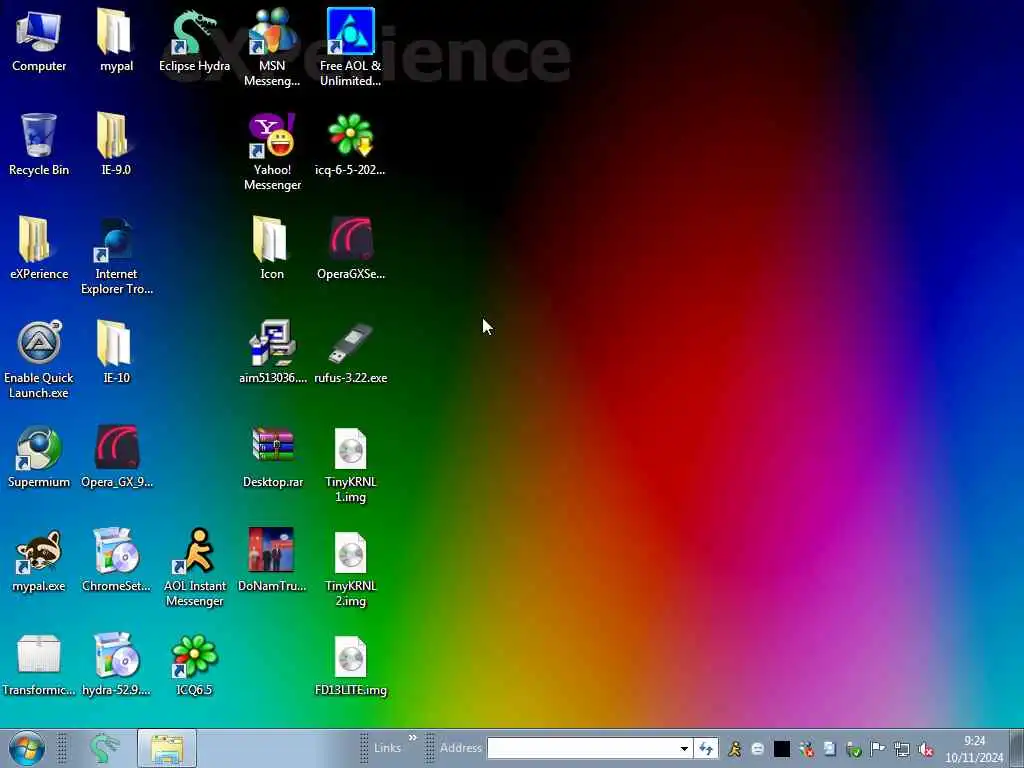Image resolution: width=1024 pixels, height=768 pixels.
Task: Click the Windows Explorer taskbar button
Action: pos(167,748)
